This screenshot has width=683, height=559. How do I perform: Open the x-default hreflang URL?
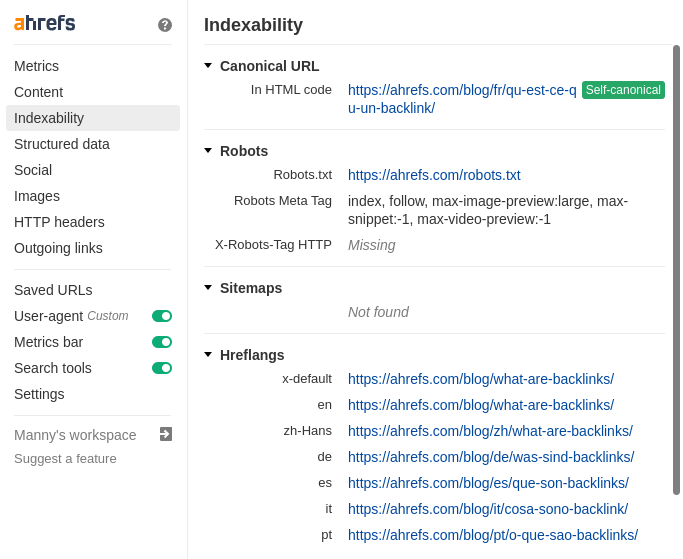point(481,379)
